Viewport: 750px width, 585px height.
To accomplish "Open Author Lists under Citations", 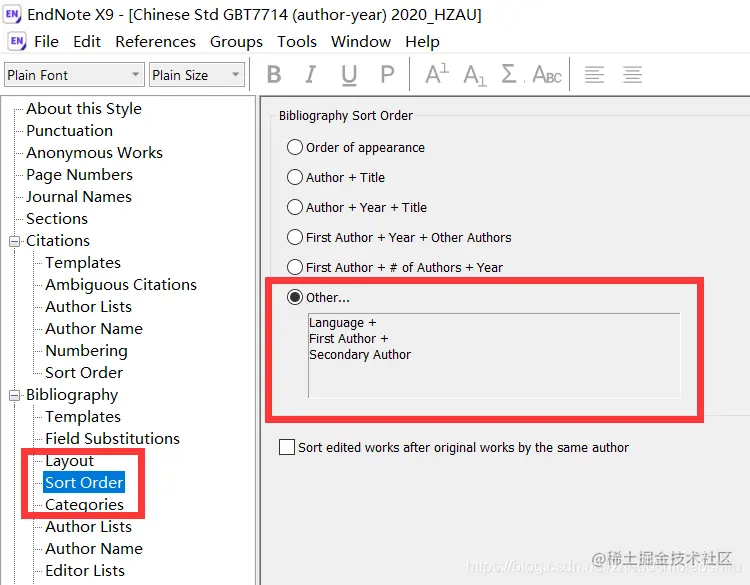I will [88, 307].
